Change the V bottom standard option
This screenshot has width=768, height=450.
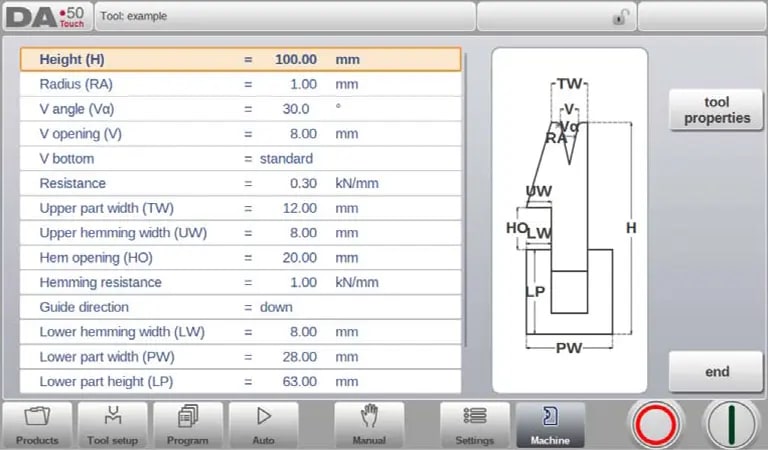coord(286,159)
